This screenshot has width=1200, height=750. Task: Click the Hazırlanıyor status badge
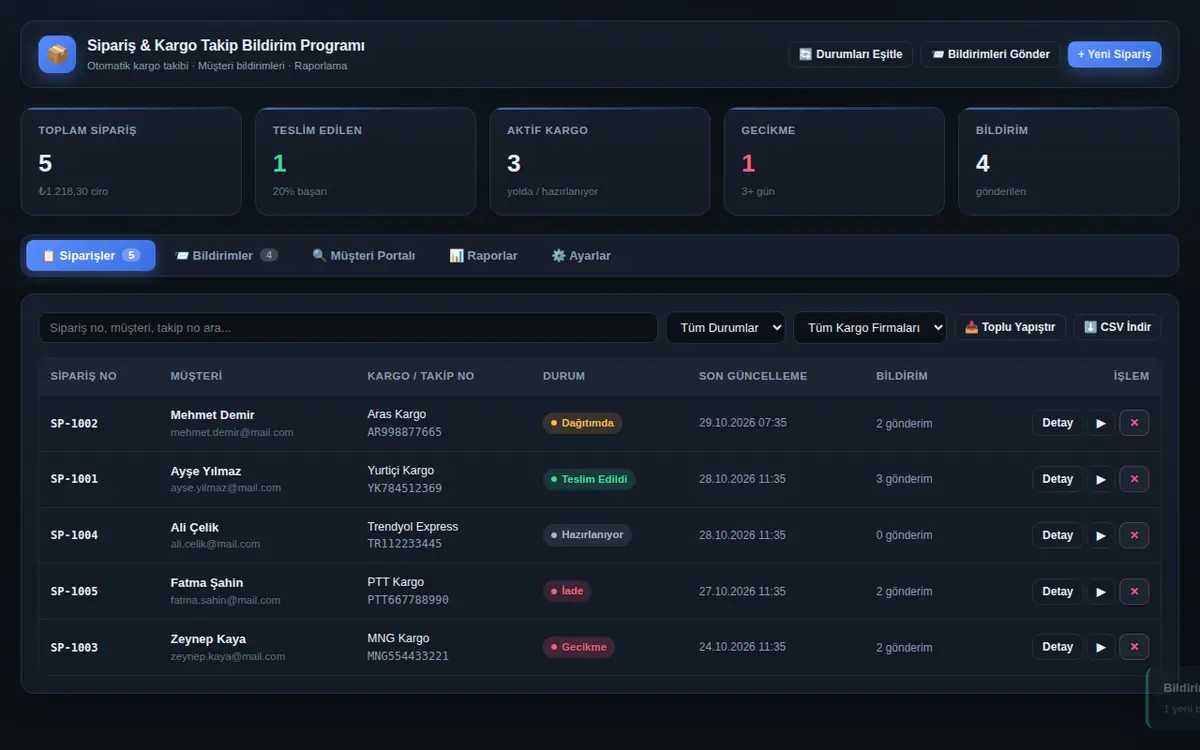coord(587,535)
